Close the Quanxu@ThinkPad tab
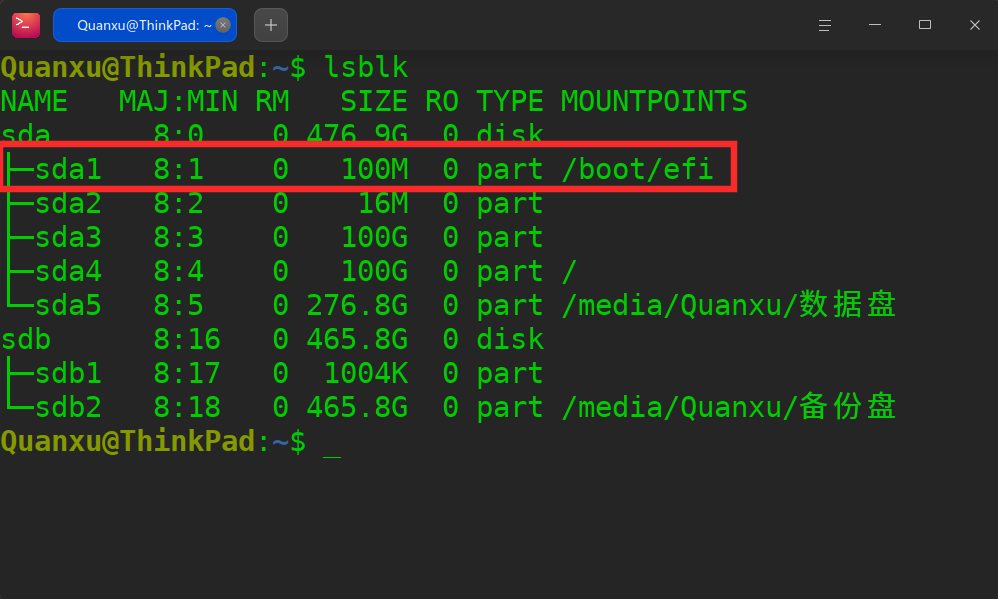 [x=223, y=25]
